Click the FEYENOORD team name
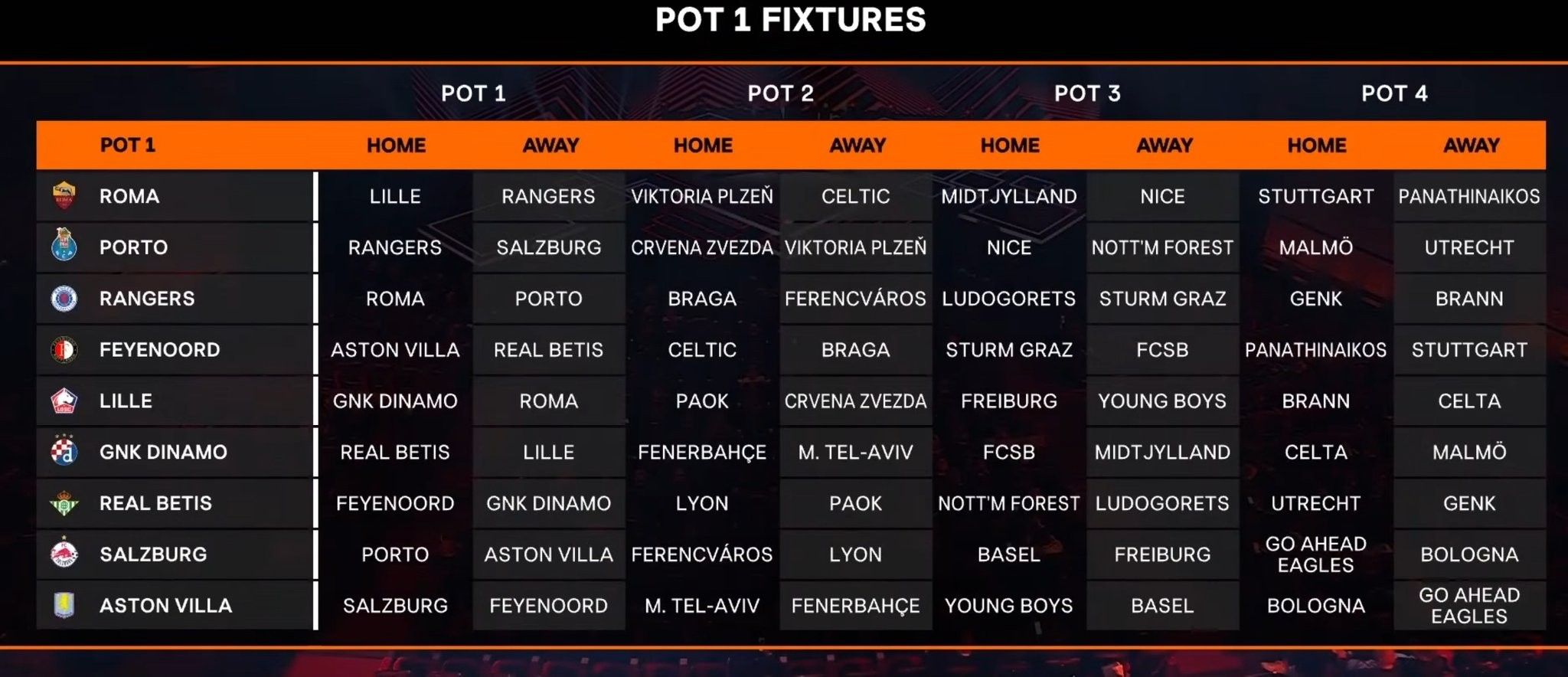 [159, 350]
